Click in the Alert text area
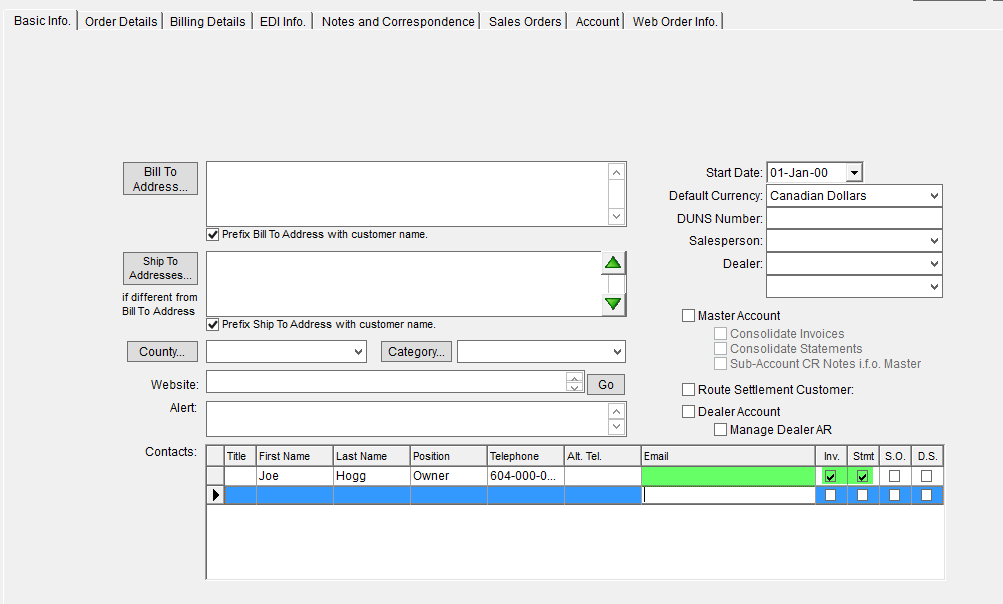The width and height of the screenshot is (1003, 604). [x=407, y=419]
